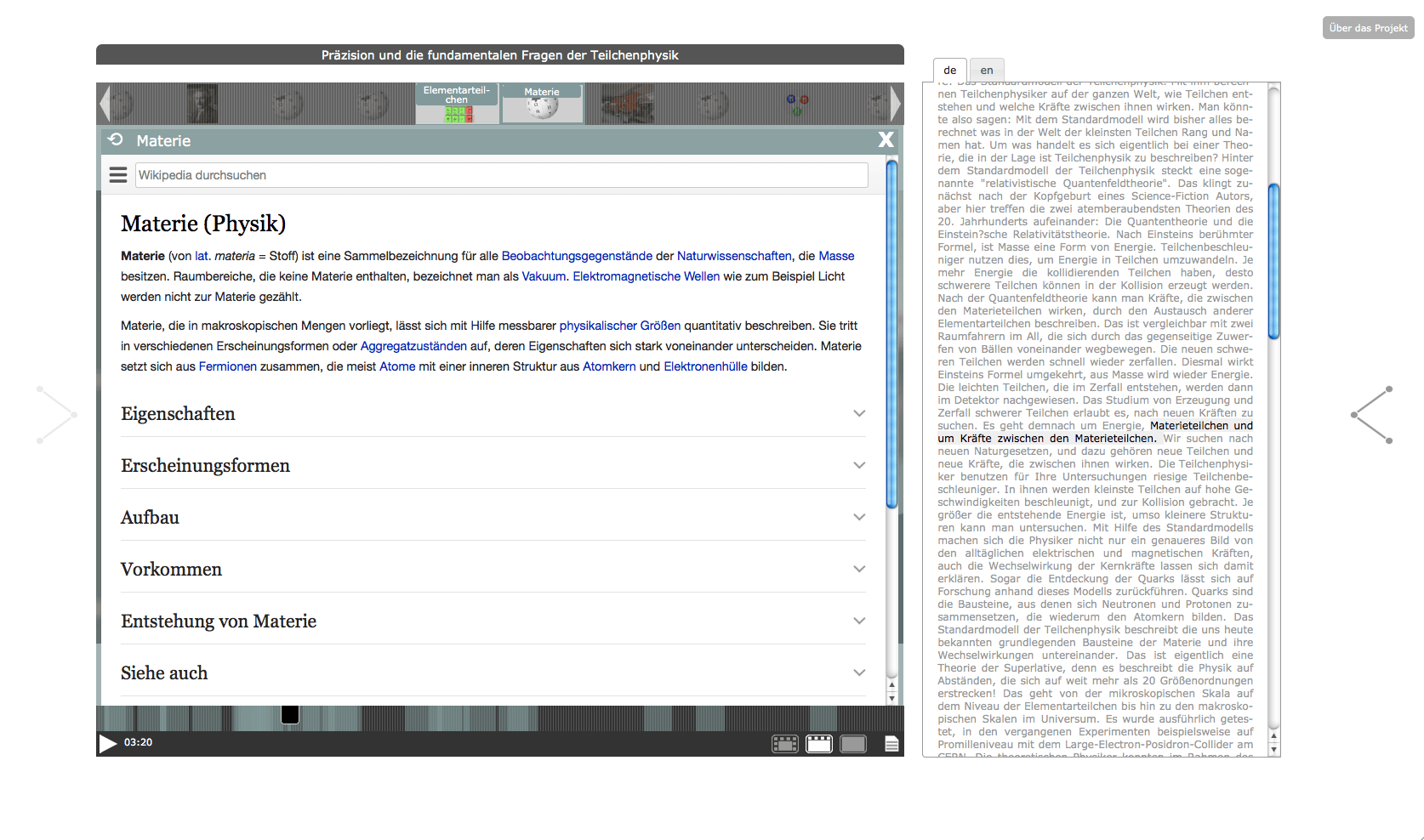This screenshot has height=840, width=1424.
Task: Select the de transcript language tab
Action: (x=949, y=71)
